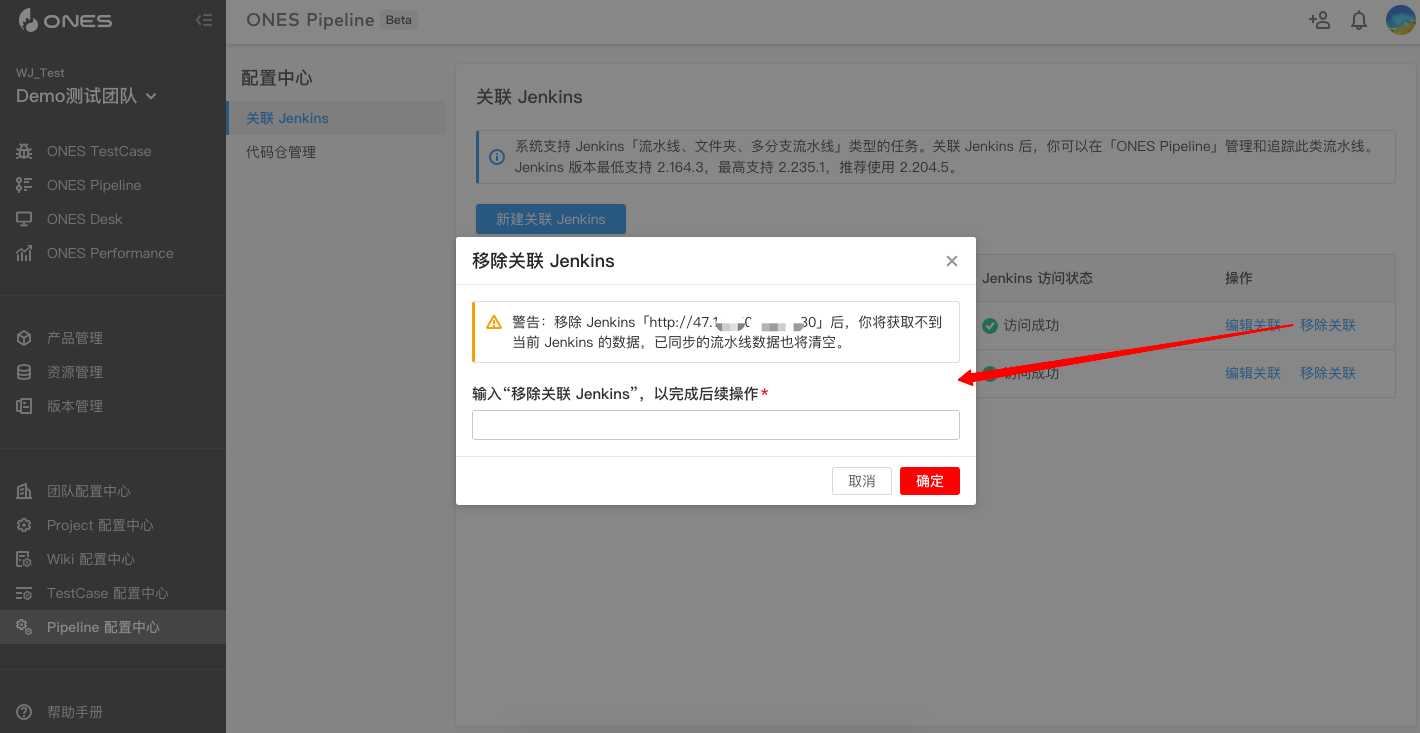Open ONES TestCase from sidebar
The height and width of the screenshot is (733, 1420).
99,151
